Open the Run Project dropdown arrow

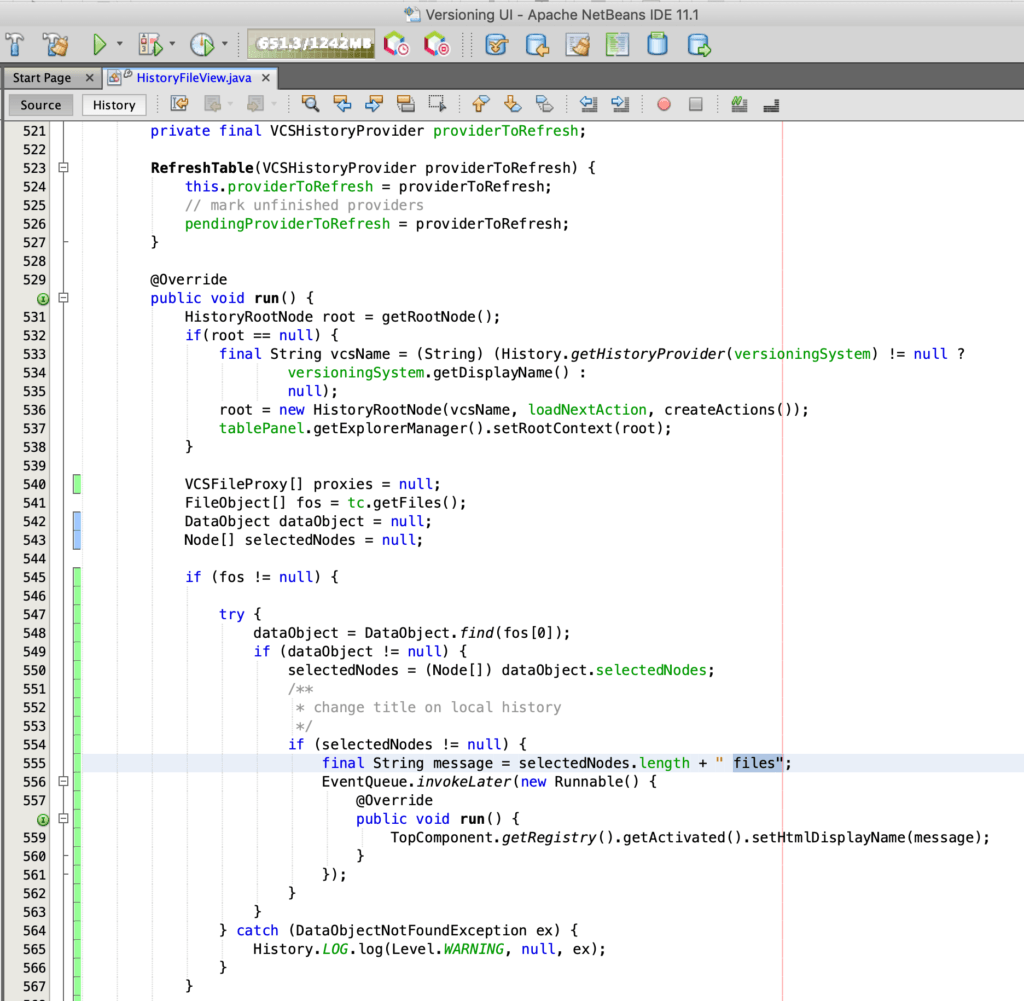[x=119, y=44]
